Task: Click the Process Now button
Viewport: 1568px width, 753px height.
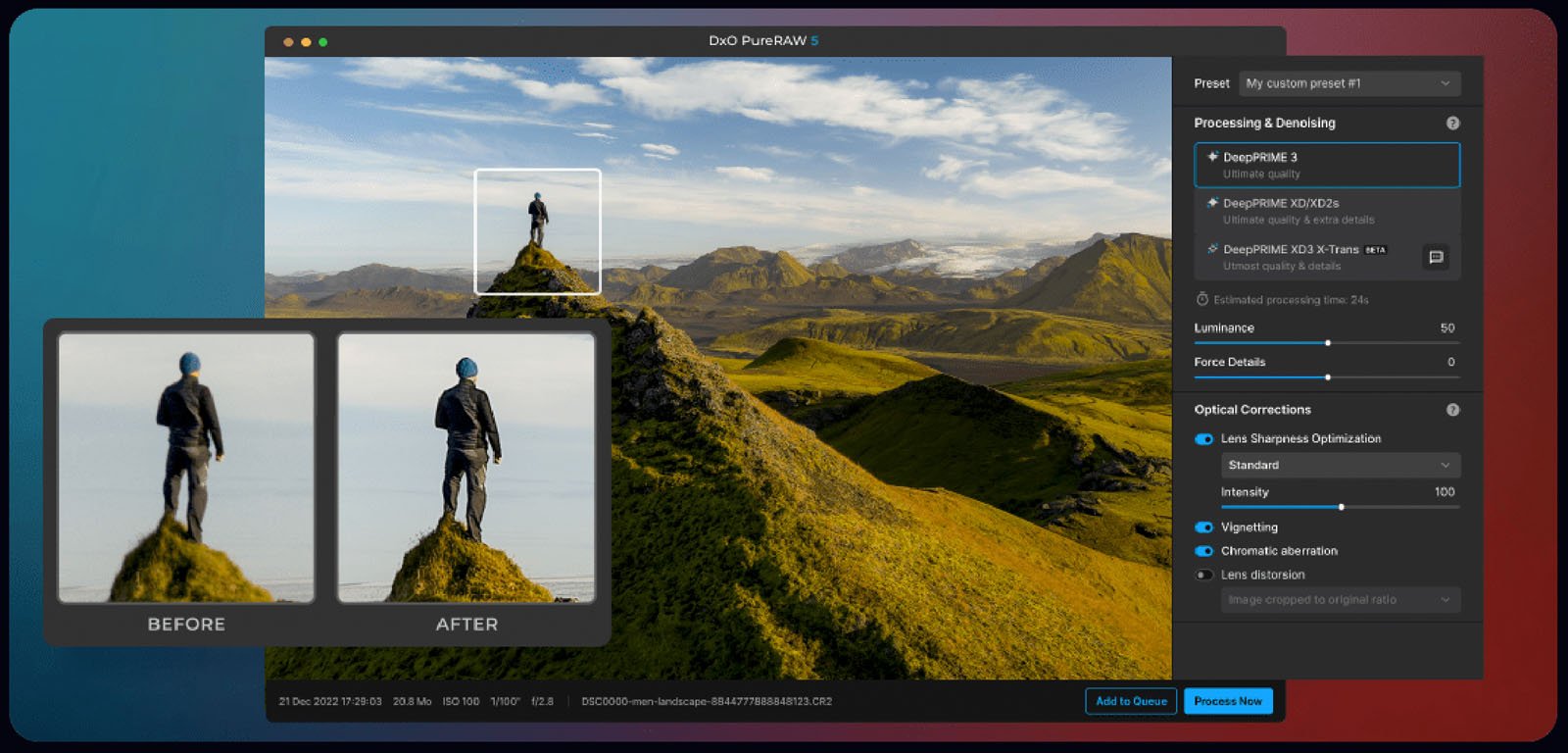Action: (1228, 701)
